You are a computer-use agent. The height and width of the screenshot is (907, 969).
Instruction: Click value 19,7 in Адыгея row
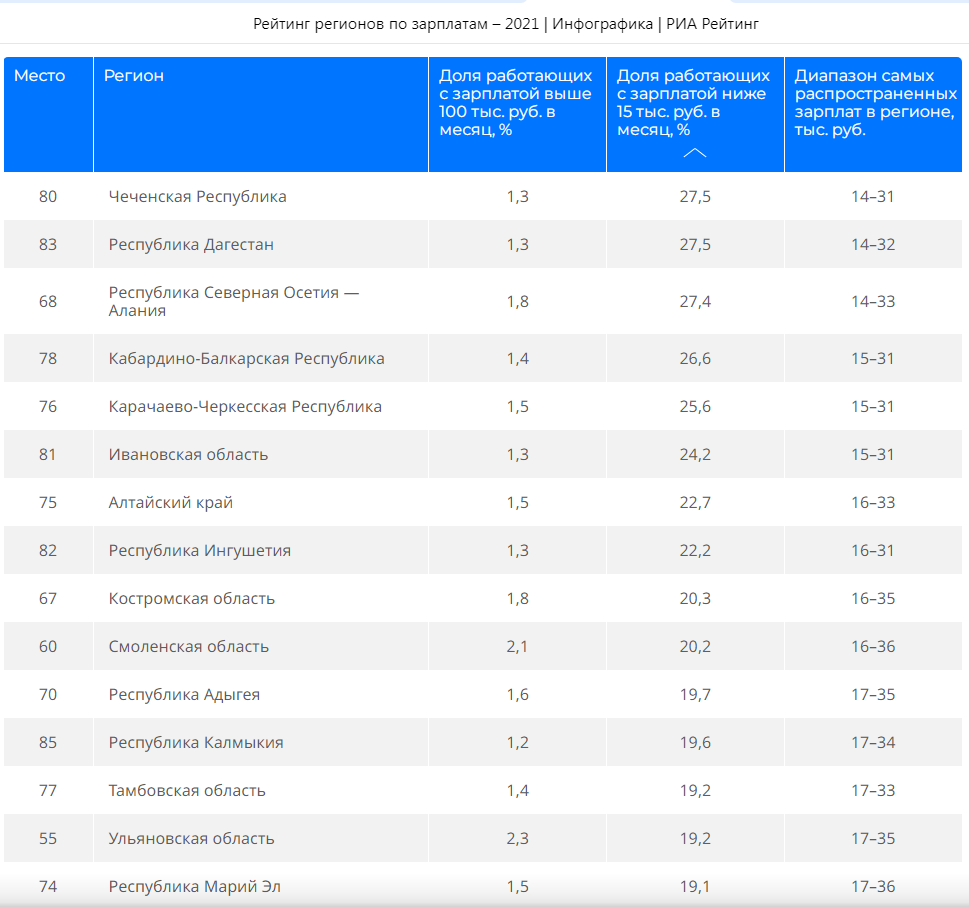pyautogui.click(x=695, y=694)
